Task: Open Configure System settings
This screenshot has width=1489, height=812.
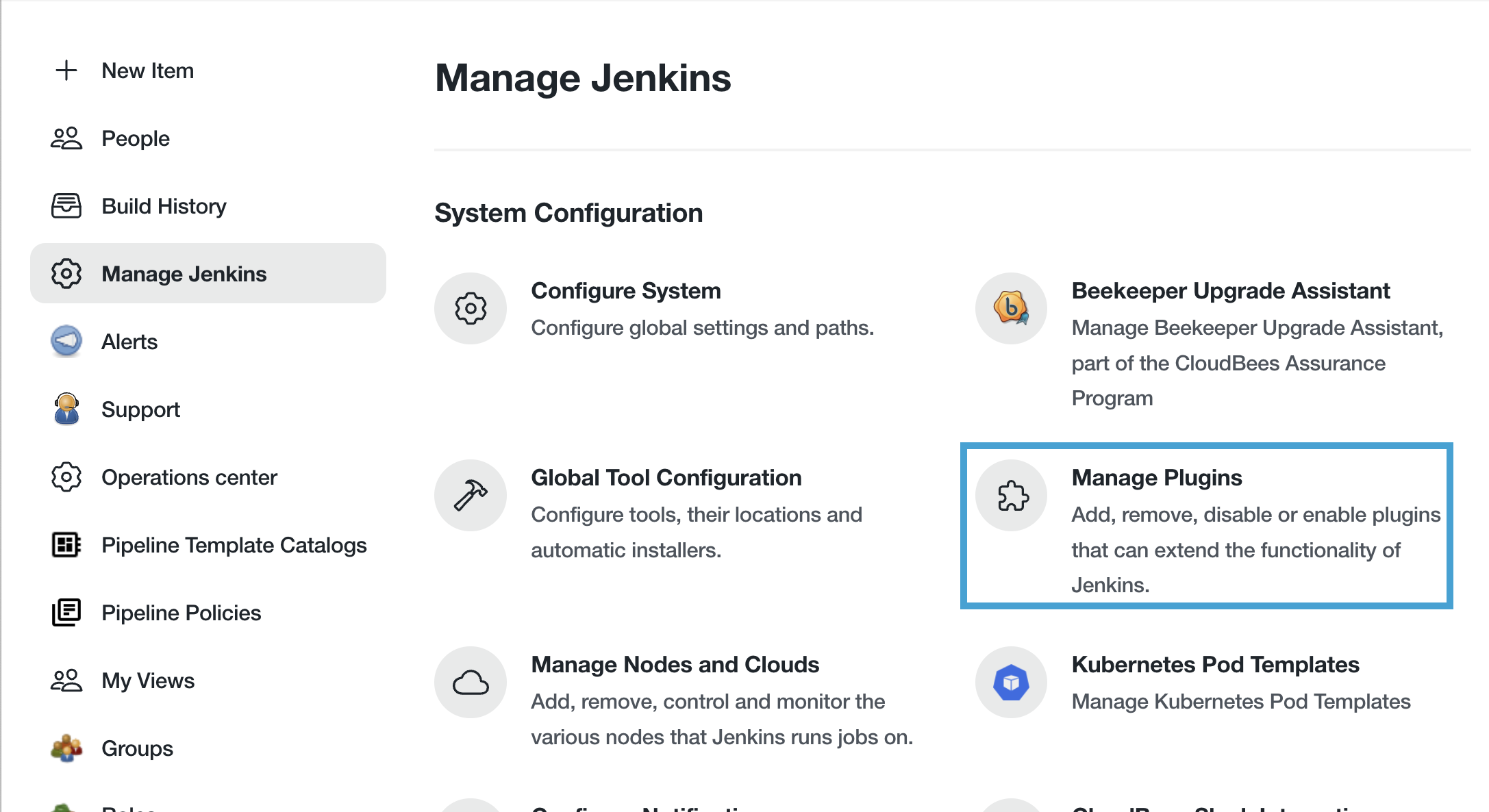Action: point(625,290)
